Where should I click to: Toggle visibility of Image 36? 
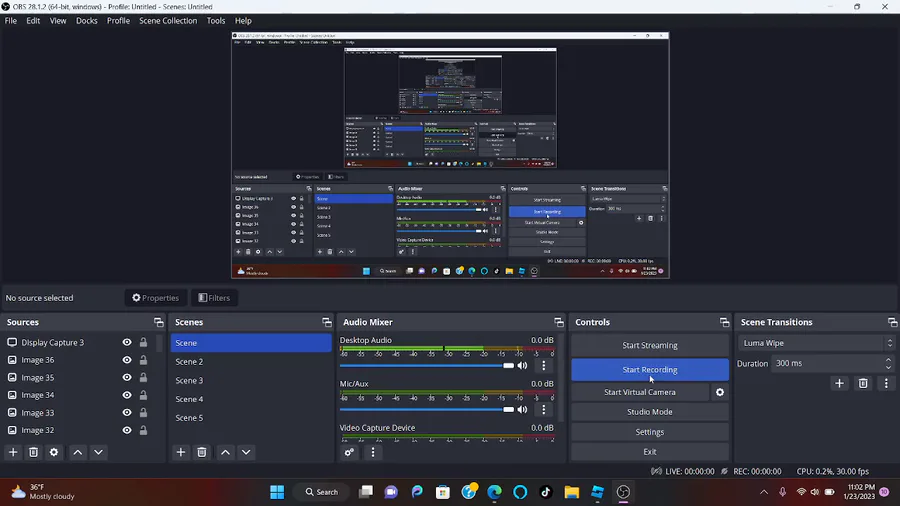127,360
